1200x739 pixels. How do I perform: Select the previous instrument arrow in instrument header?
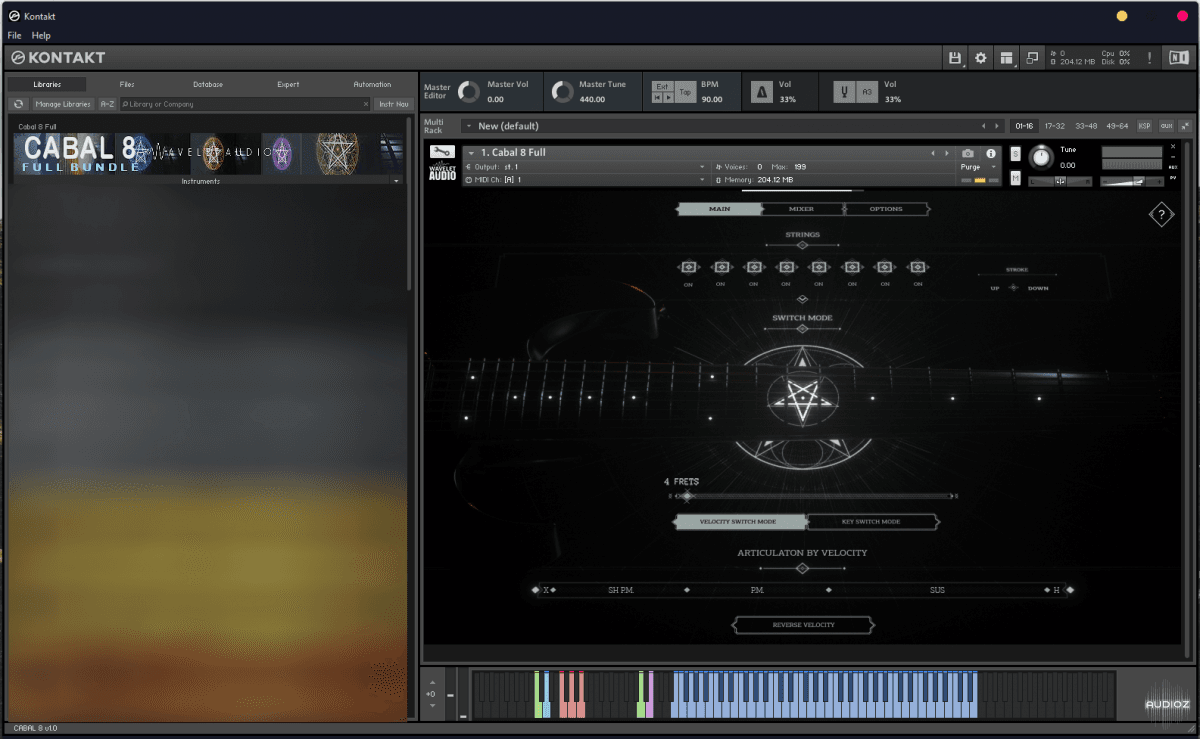934,153
